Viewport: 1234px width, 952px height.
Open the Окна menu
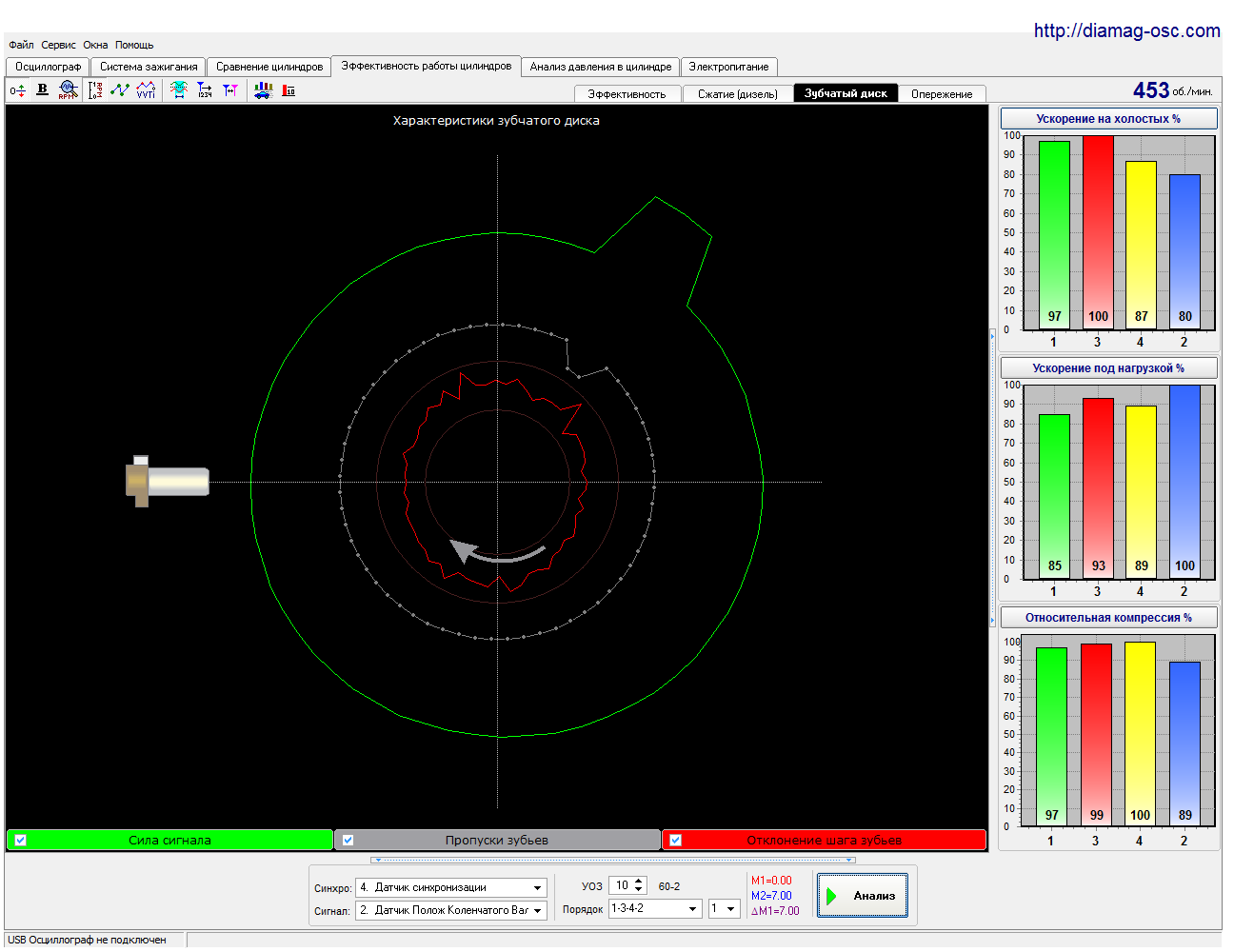pos(95,45)
